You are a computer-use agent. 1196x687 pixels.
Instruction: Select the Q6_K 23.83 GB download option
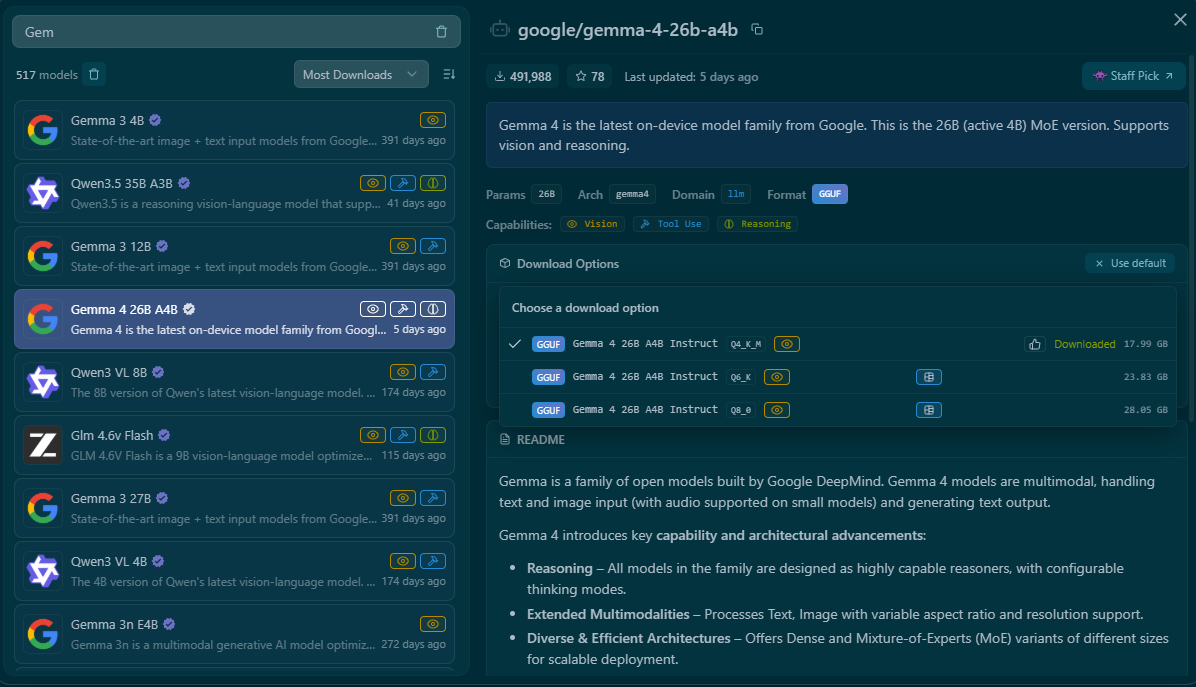(838, 377)
